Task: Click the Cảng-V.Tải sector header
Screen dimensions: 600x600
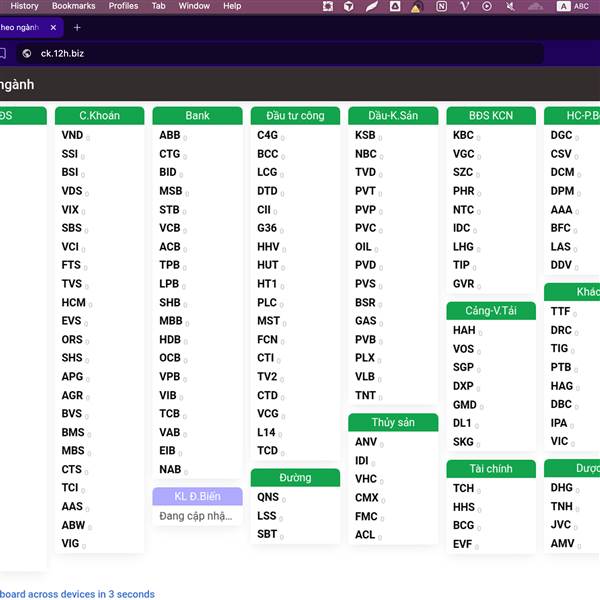Action: [491, 311]
